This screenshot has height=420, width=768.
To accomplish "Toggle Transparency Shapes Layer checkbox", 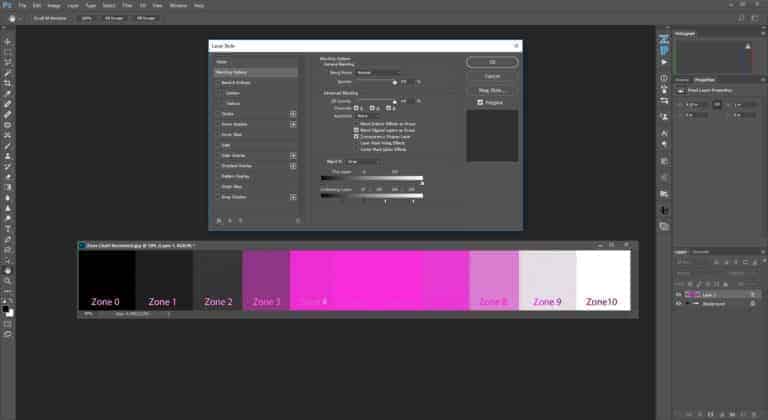I will coord(356,135).
